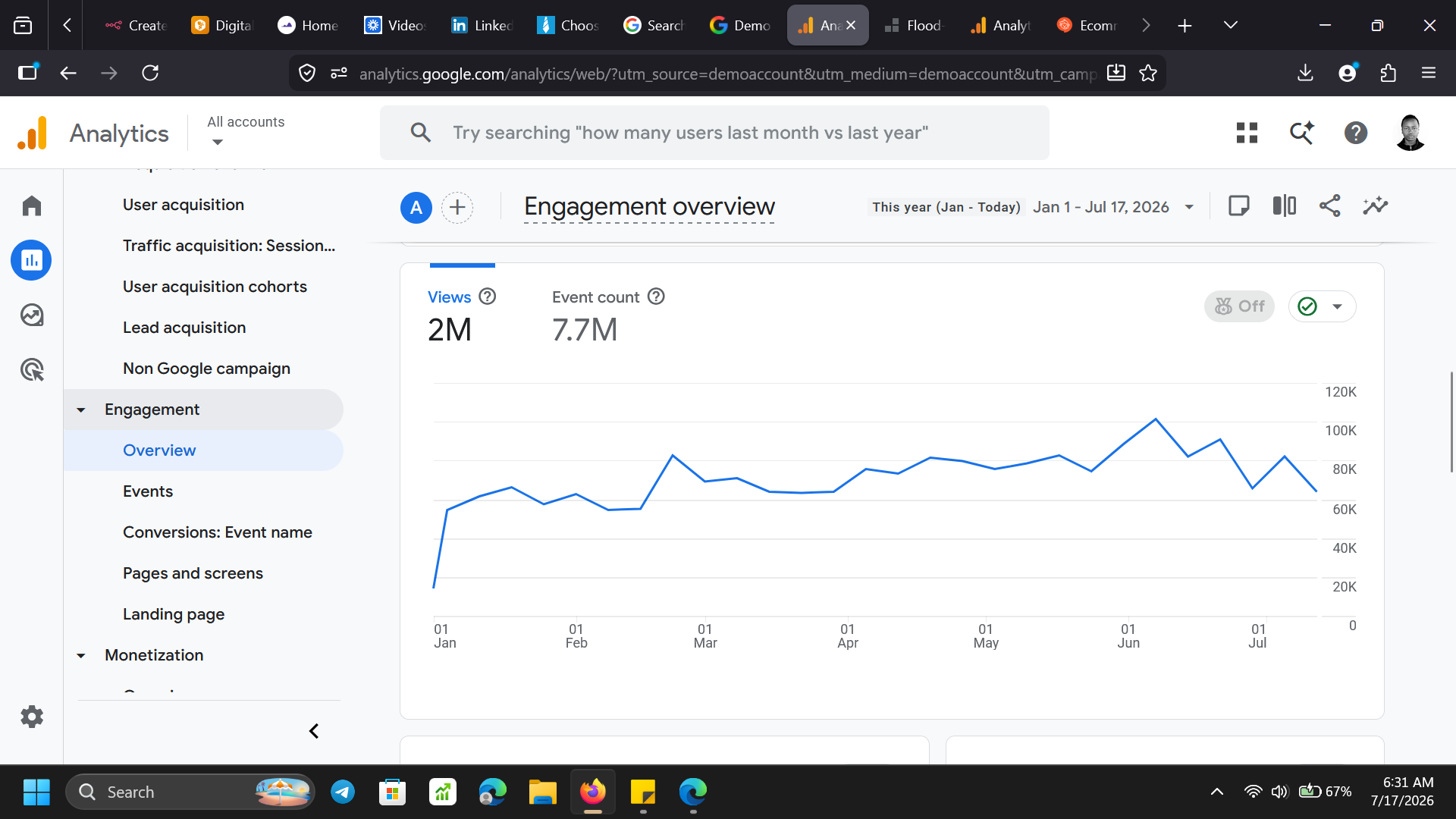Click the tracking protection shield icon
Image resolution: width=1456 pixels, height=819 pixels.
point(307,73)
